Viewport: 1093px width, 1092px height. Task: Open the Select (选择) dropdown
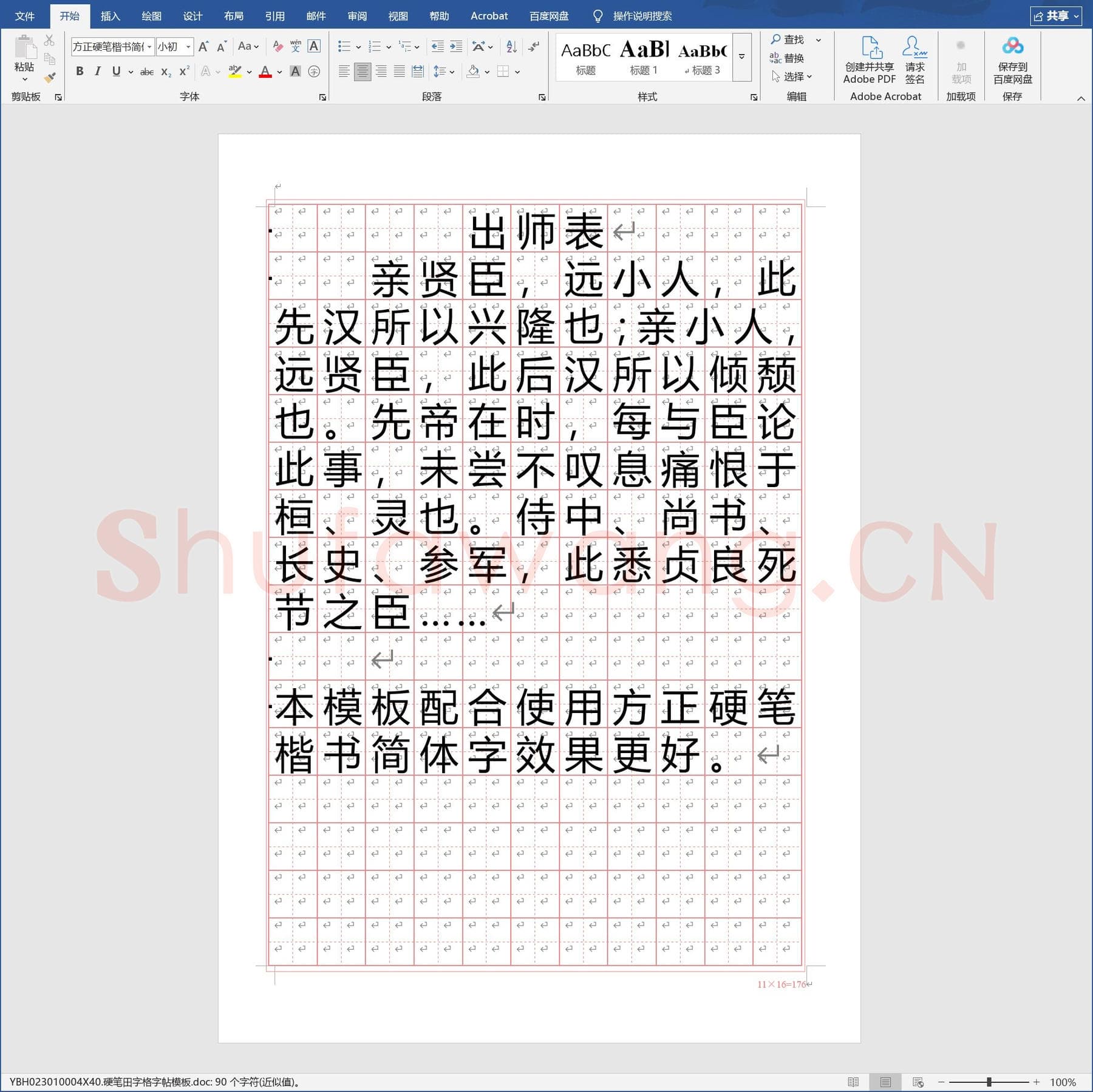(792, 77)
